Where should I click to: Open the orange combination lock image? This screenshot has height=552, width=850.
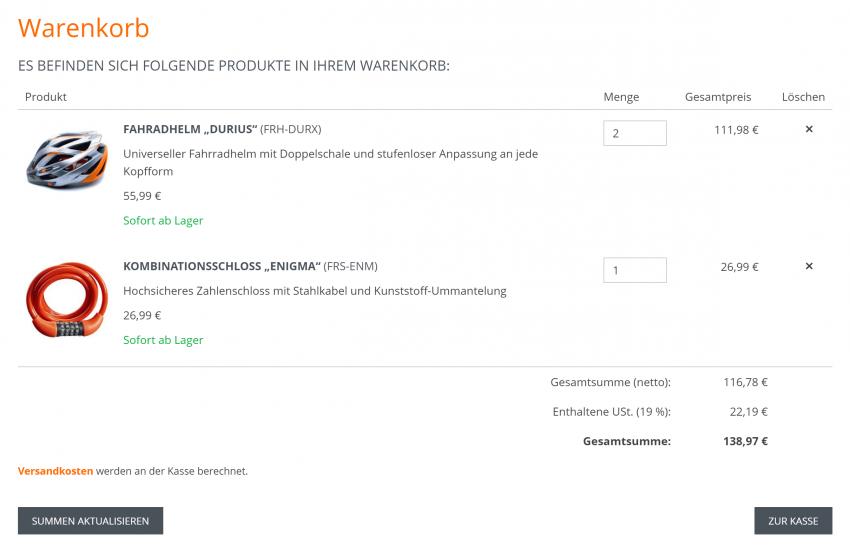(66, 300)
